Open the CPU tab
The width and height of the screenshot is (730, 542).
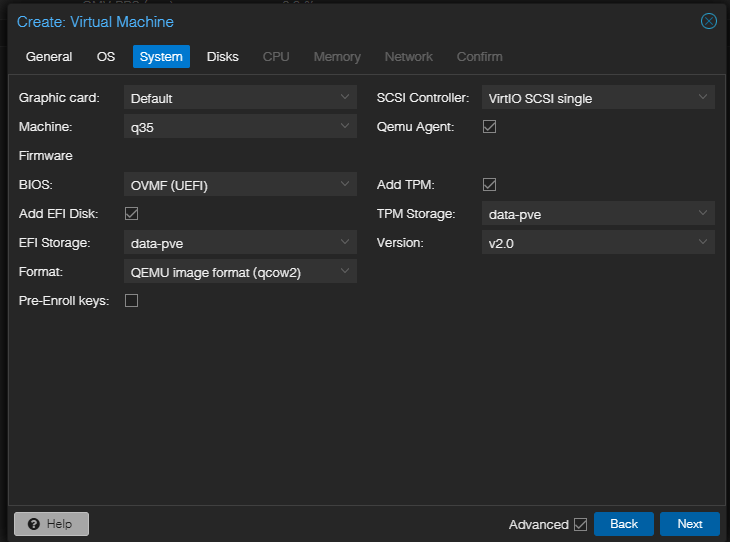(276, 56)
